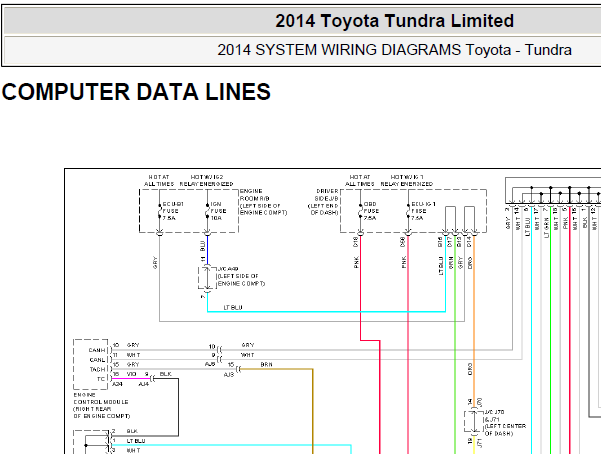The width and height of the screenshot is (601, 454).
Task: Select the "2014 SYSTEM WIRING DIAGRAMS Toyota - Tundra" subtitle
Action: coord(394,50)
